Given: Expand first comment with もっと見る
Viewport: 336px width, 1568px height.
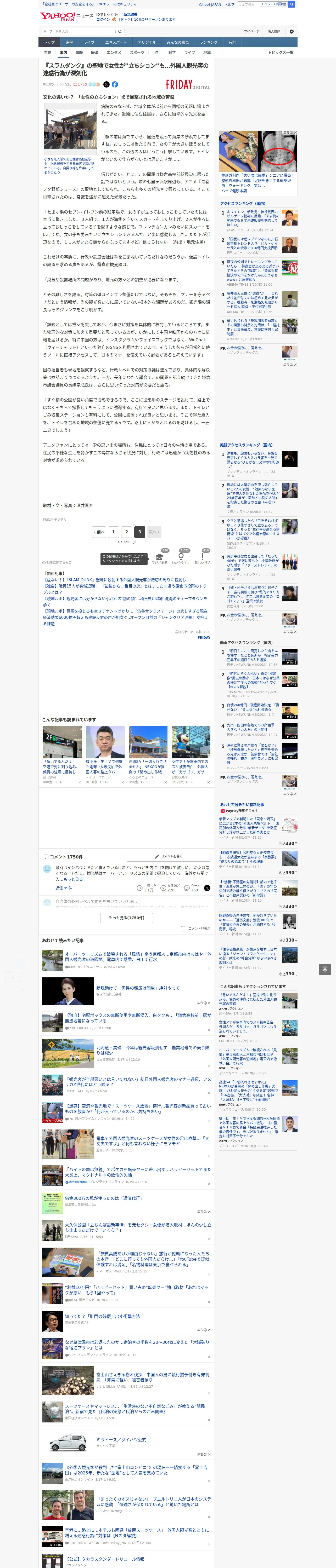Looking at the screenshot, I should click(x=73, y=880).
